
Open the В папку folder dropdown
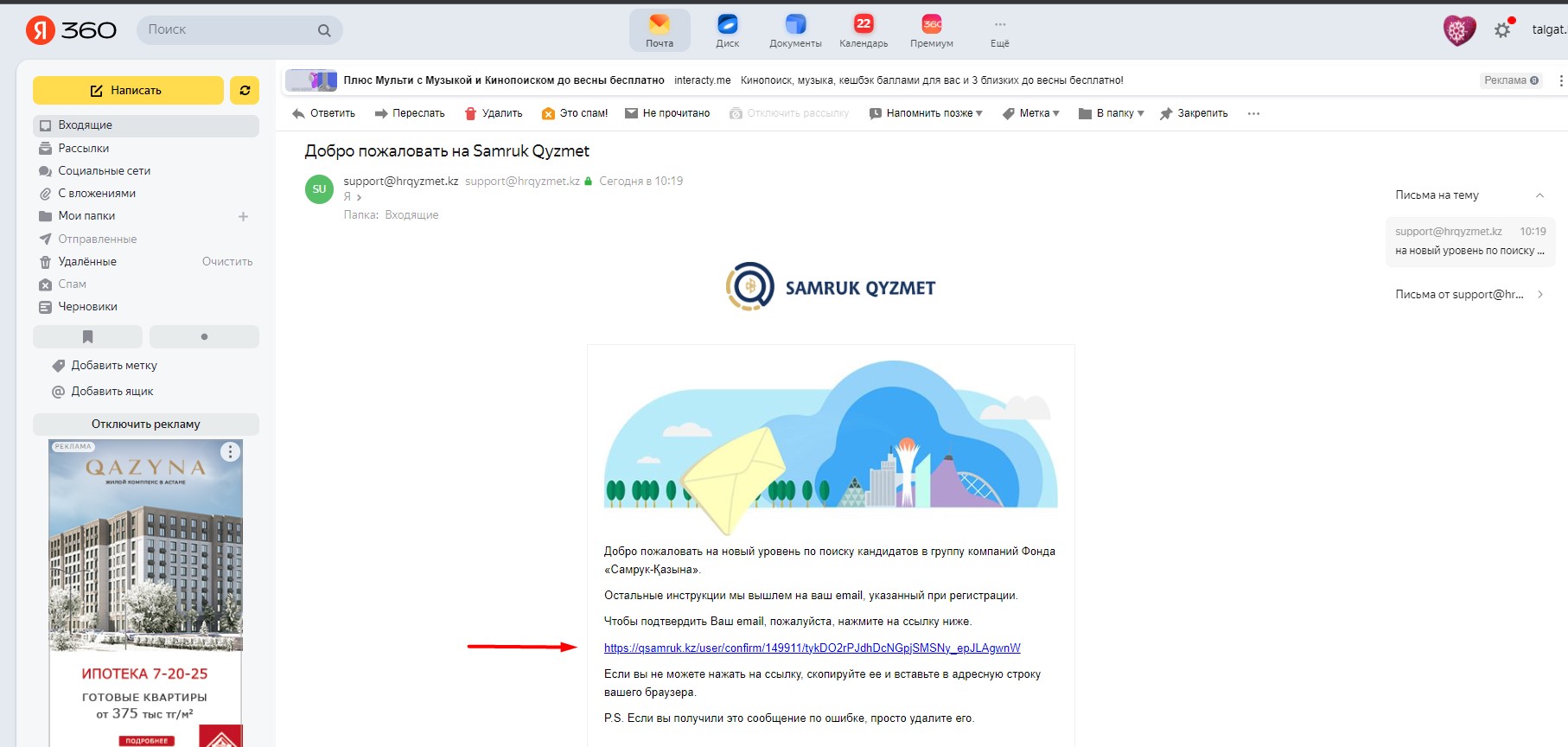click(x=1112, y=113)
